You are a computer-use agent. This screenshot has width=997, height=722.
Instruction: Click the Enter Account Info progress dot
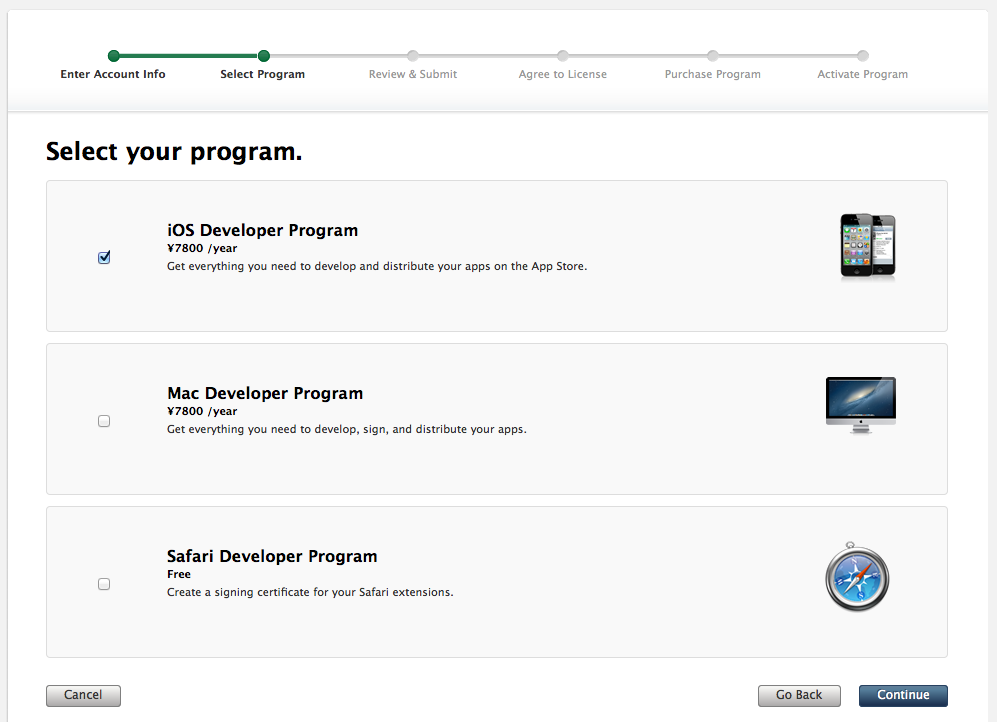tap(114, 56)
